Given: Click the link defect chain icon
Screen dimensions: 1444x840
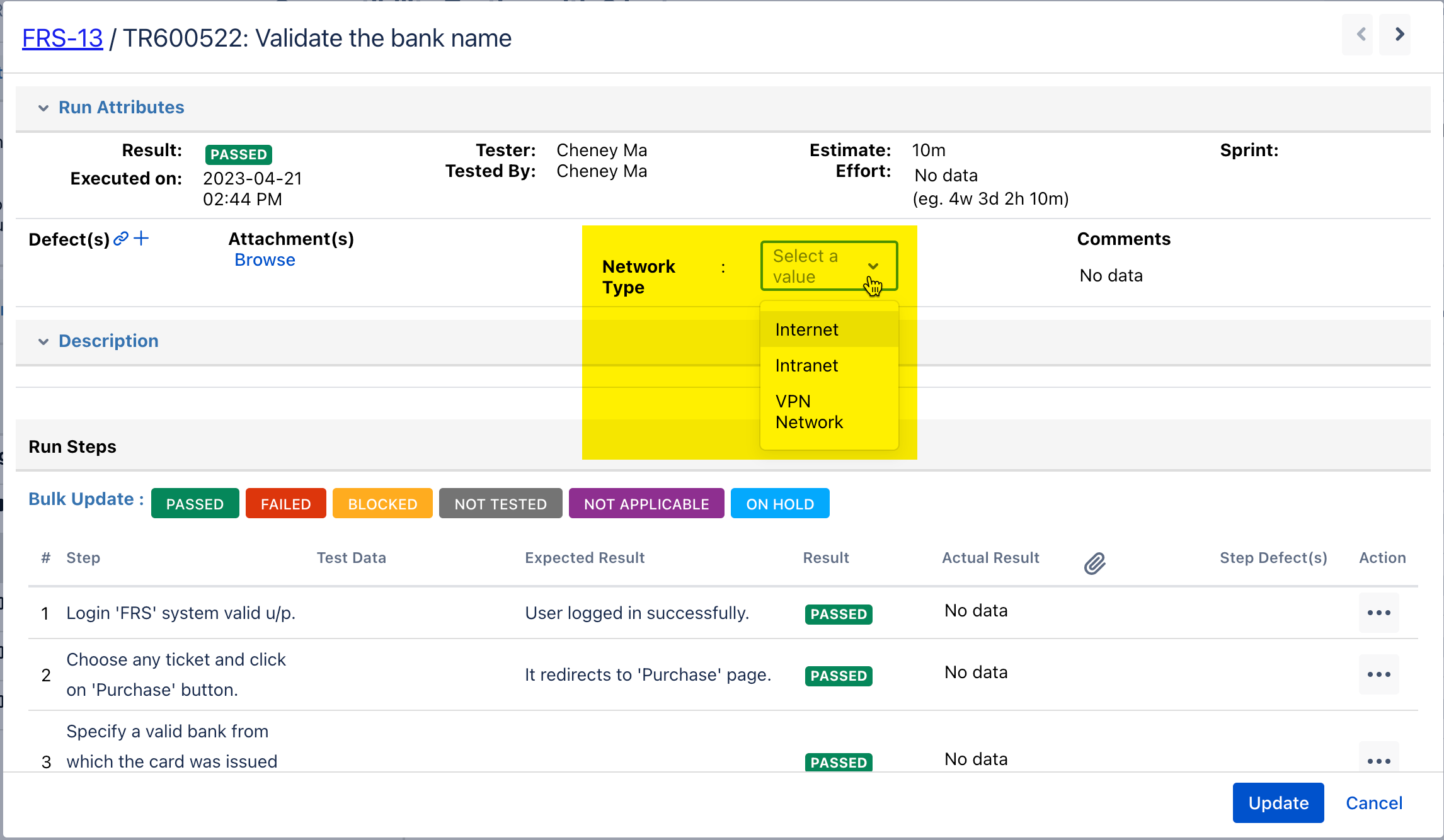Looking at the screenshot, I should [121, 239].
